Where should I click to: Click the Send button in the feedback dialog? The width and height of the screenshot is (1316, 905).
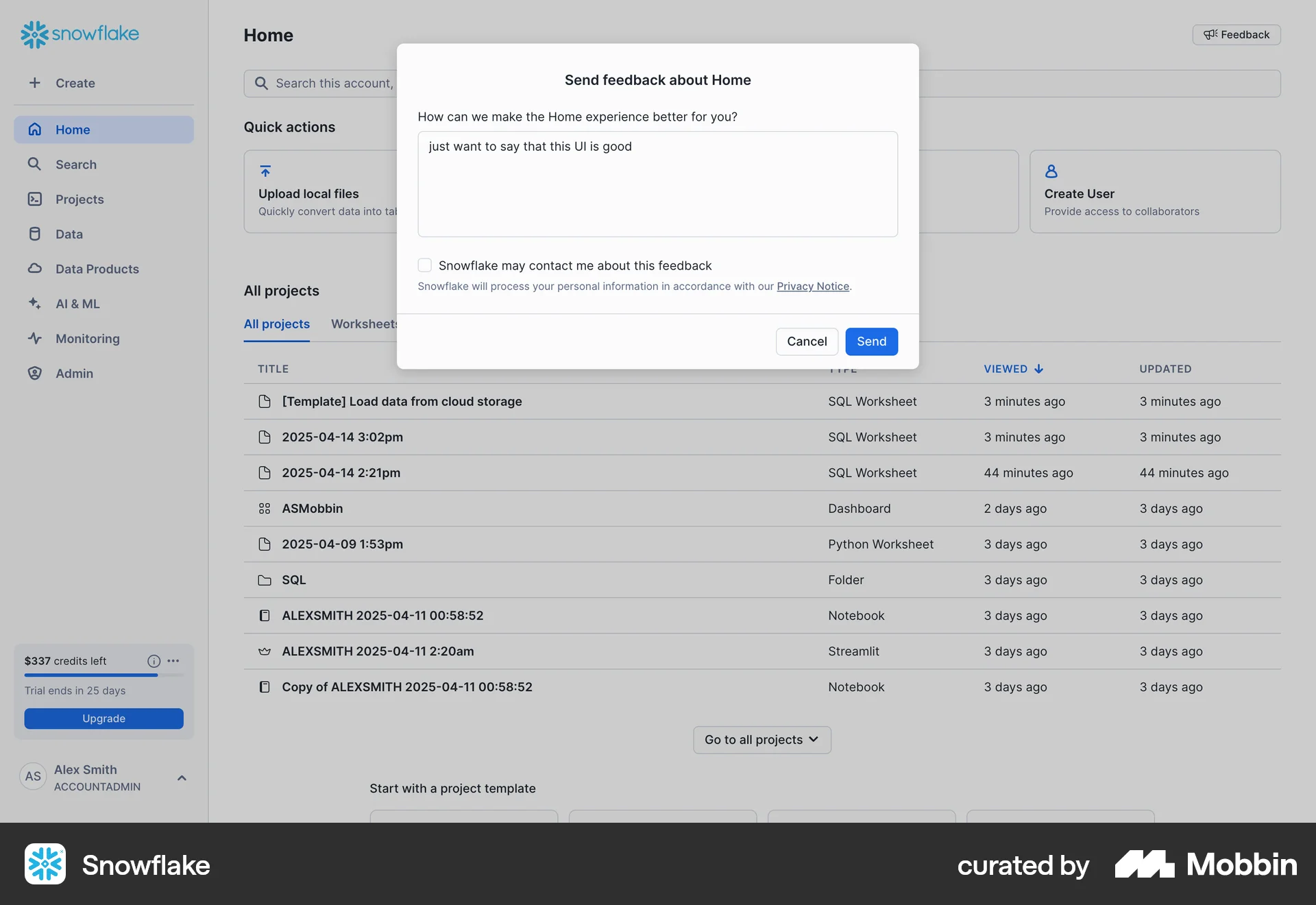click(x=871, y=341)
